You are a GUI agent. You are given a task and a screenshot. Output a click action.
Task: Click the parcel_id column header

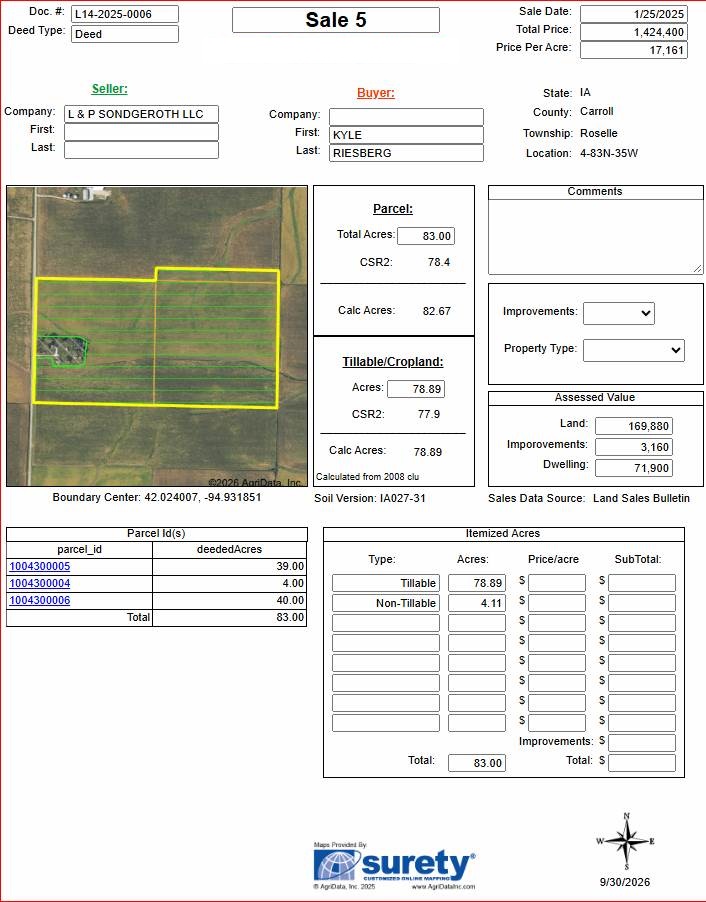pos(79,549)
